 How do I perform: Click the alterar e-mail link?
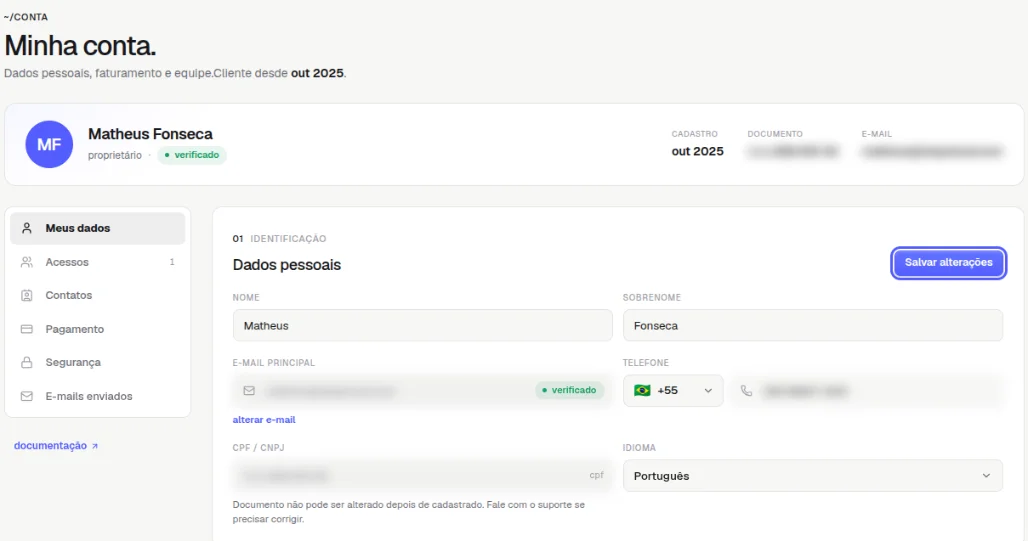click(x=264, y=420)
